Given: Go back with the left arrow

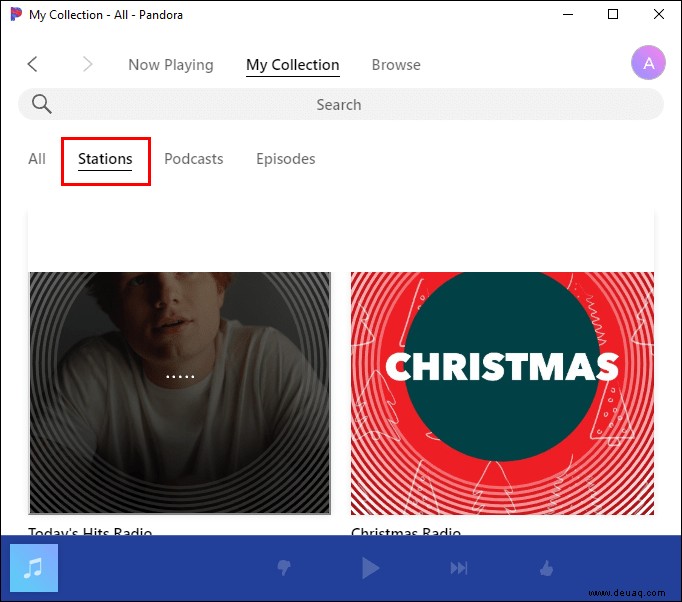Looking at the screenshot, I should point(32,64).
